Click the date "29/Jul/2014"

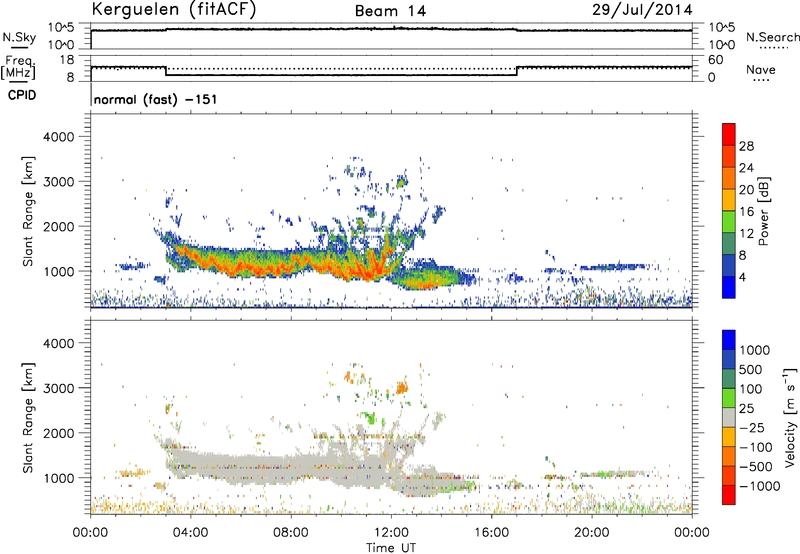642,10
